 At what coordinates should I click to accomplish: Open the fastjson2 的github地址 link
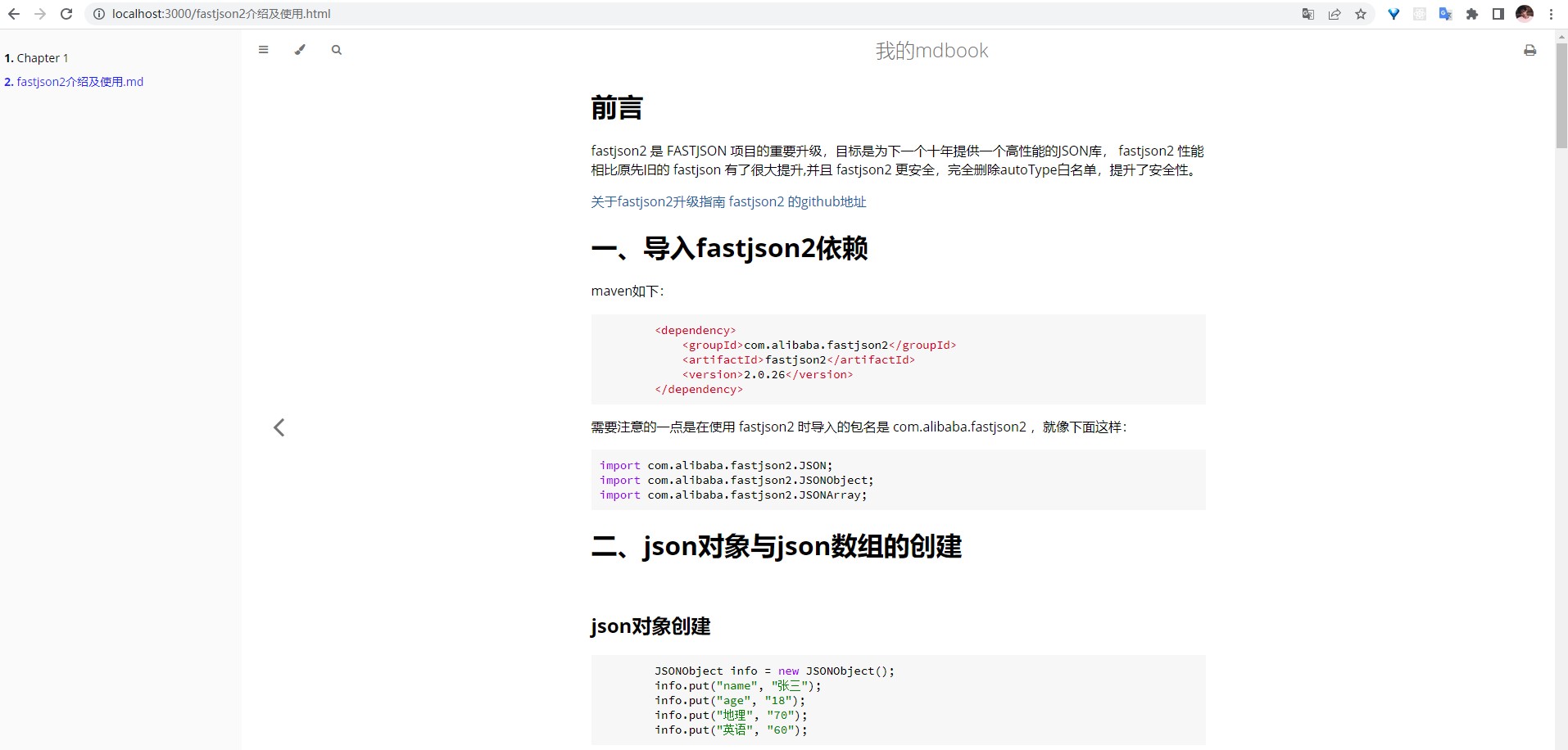pos(797,201)
